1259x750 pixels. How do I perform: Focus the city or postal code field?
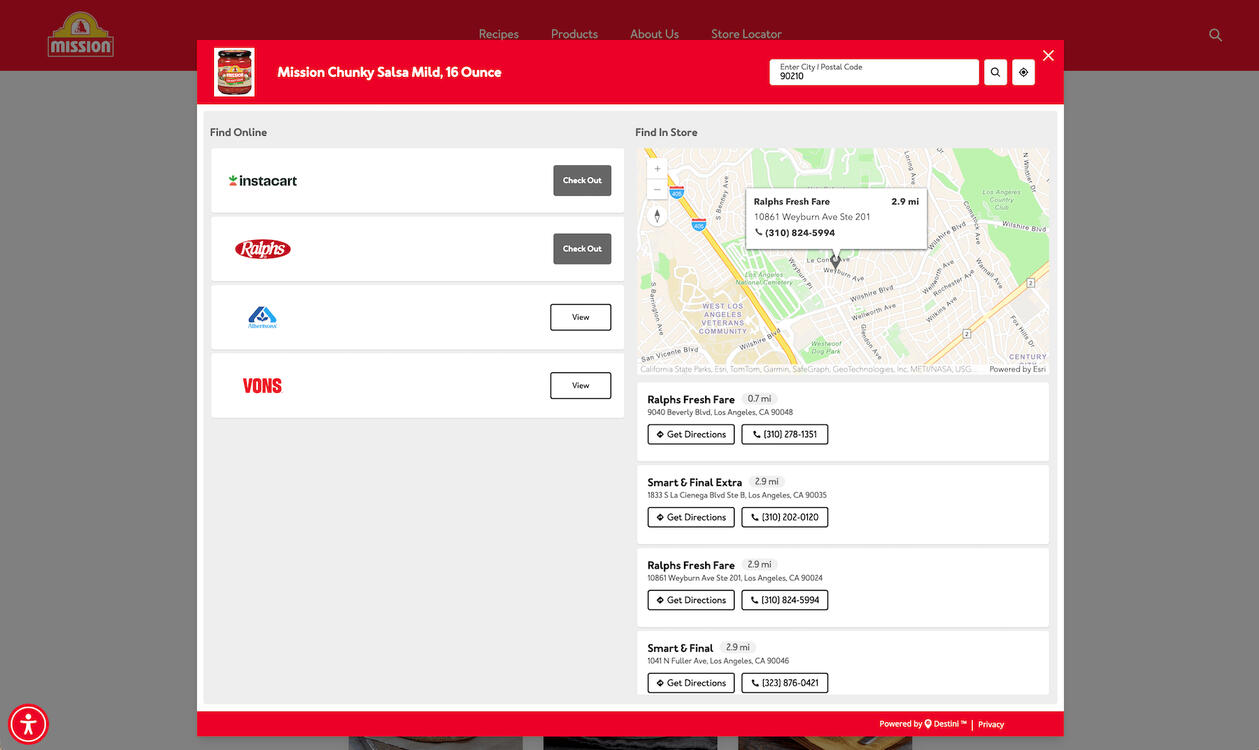tap(874, 72)
